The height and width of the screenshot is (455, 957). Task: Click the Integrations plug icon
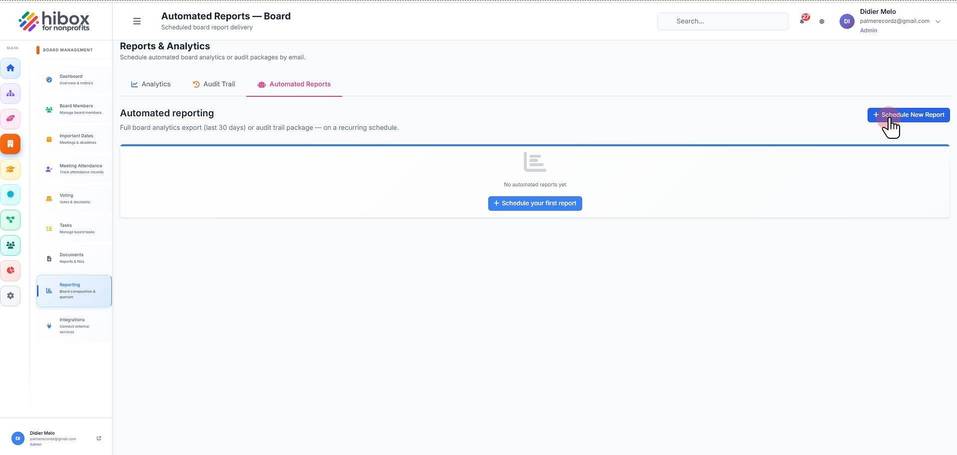click(49, 326)
